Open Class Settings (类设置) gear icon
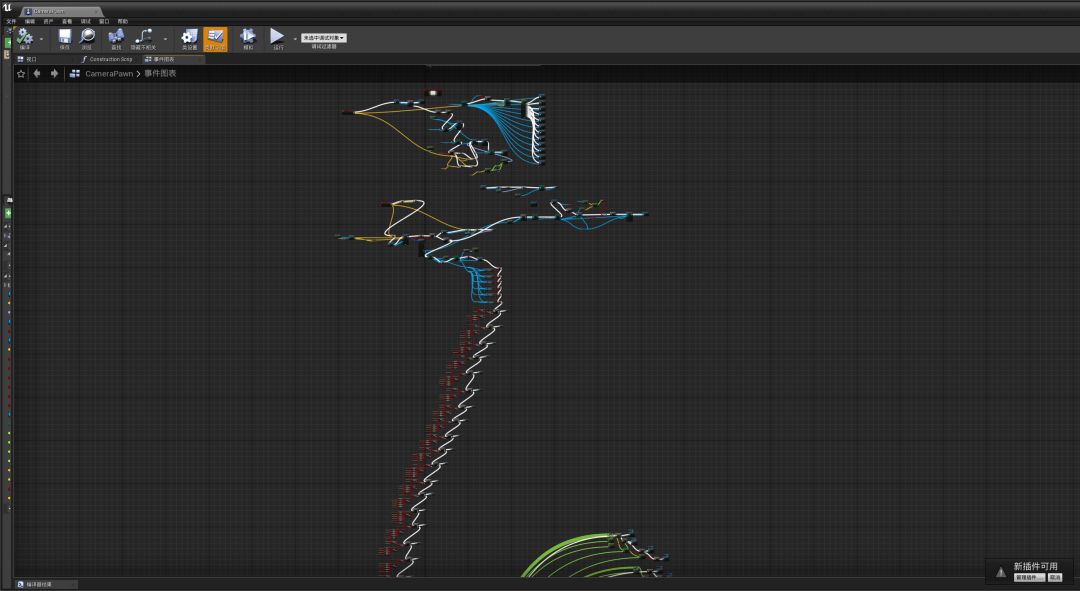 point(189,36)
